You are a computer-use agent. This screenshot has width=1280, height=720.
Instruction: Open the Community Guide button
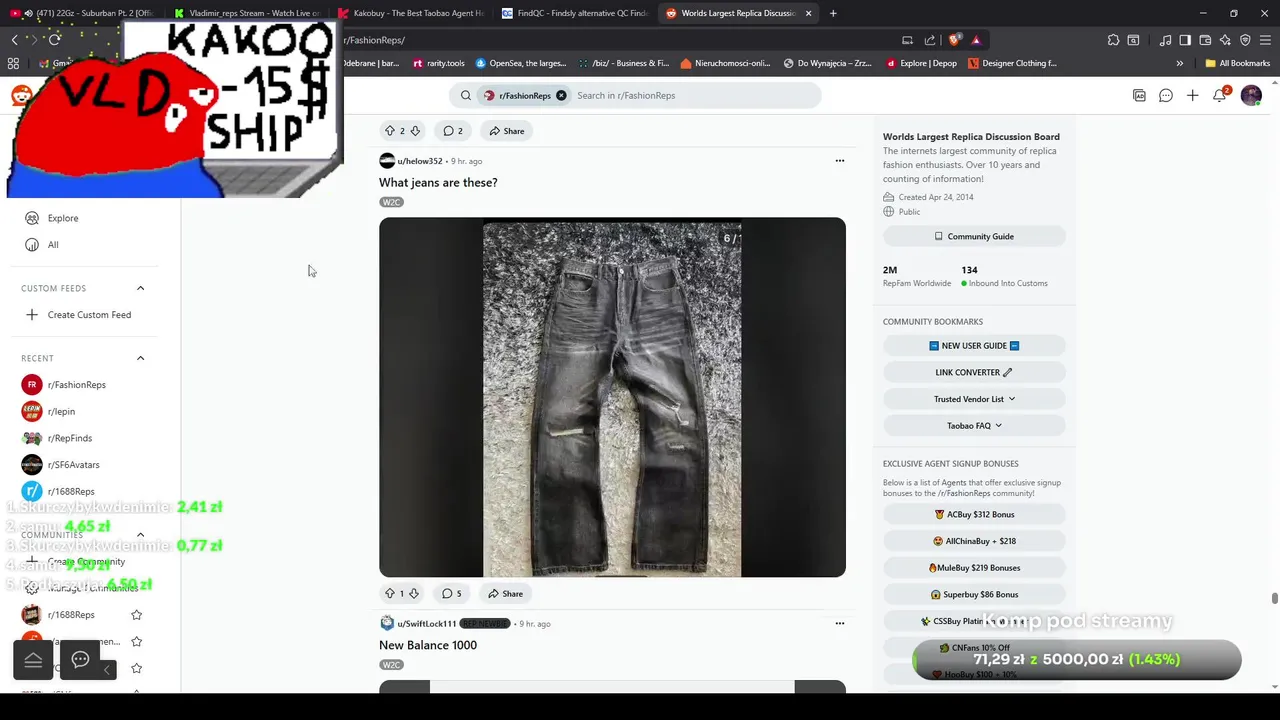pos(974,236)
